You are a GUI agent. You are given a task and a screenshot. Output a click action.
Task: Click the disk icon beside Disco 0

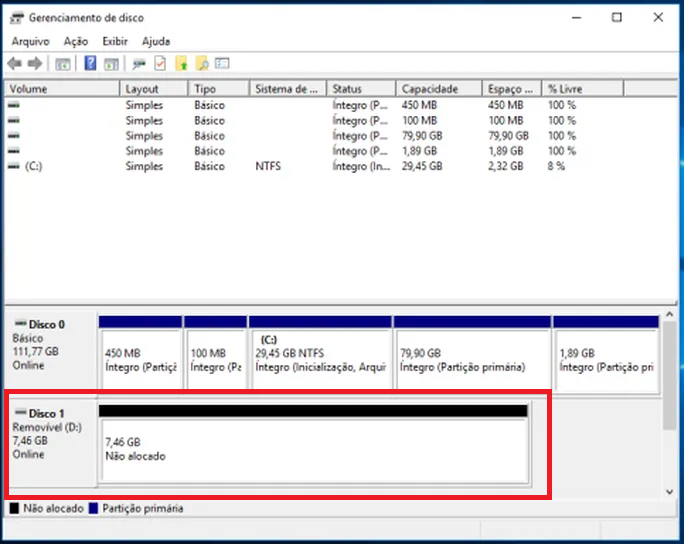[x=21, y=324]
